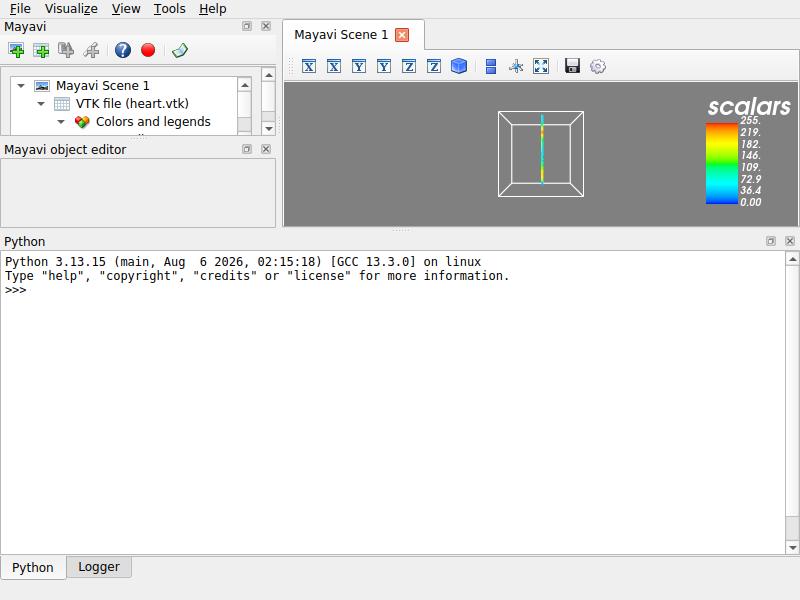Screen dimensions: 800x600
Task: Click the add data source icon
Action: [41, 50]
